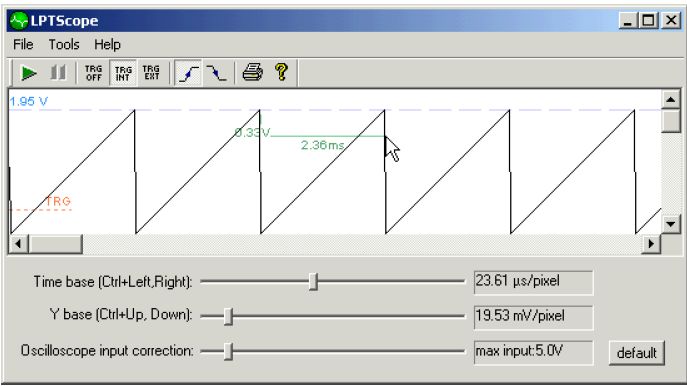687x386 pixels.
Task: Click the waveform view's scroll up arrow
Action: pos(671,99)
